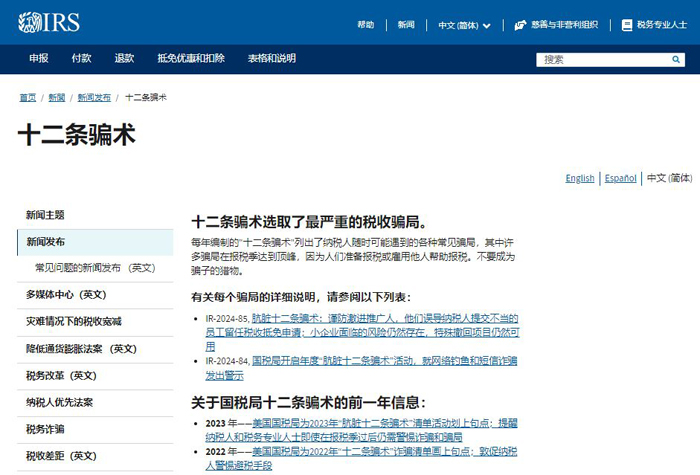
Task: Click the 中文 (简体) text beside Español
Action: click(669, 178)
